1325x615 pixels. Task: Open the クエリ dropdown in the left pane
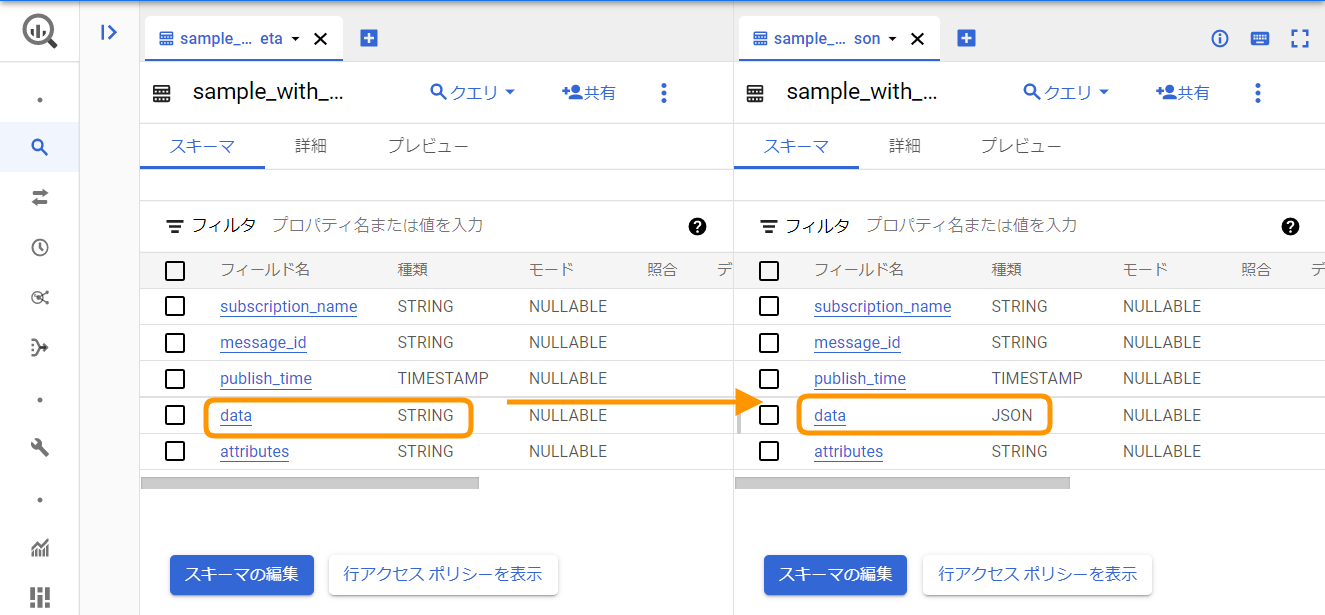[x=472, y=91]
